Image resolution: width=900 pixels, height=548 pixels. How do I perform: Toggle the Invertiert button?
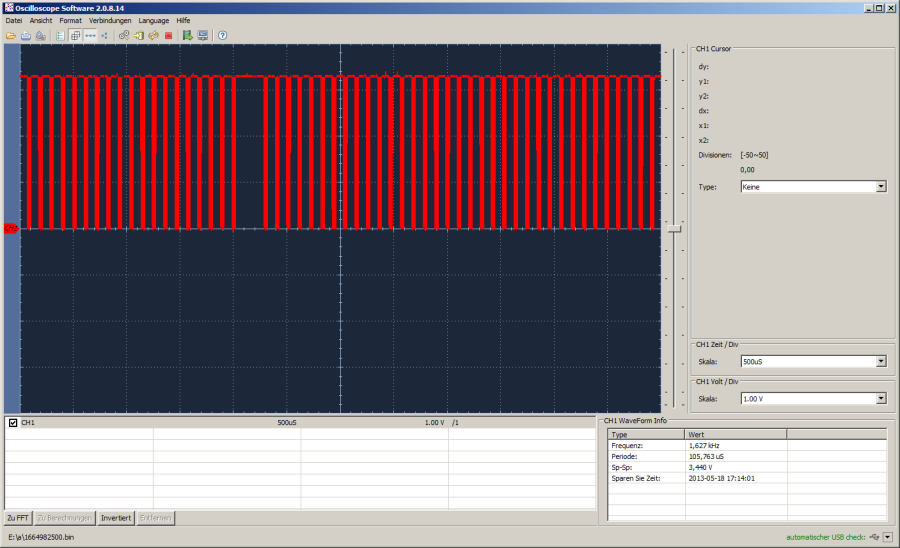point(116,518)
